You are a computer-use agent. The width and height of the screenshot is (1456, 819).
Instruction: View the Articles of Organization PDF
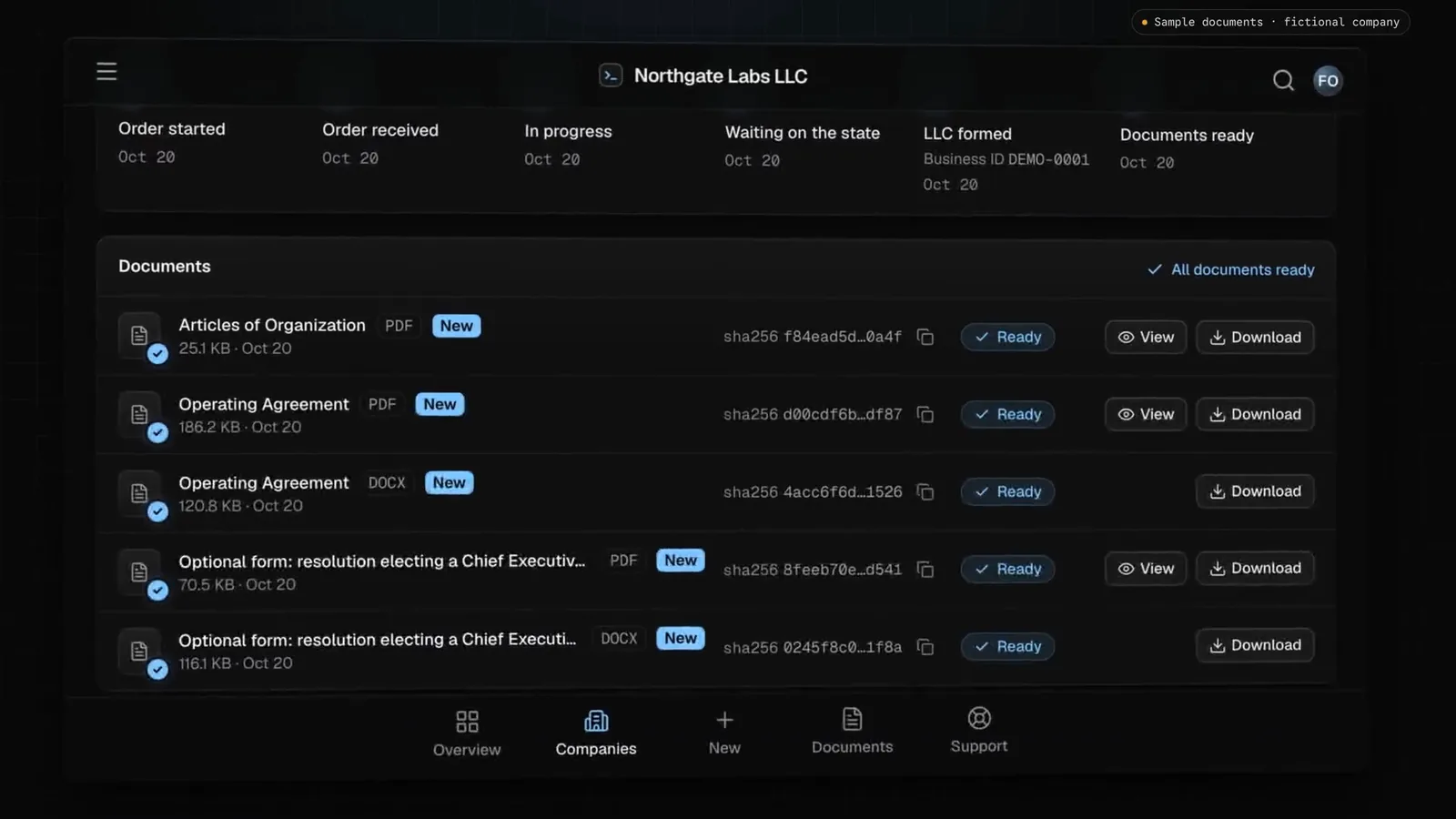(x=1146, y=337)
